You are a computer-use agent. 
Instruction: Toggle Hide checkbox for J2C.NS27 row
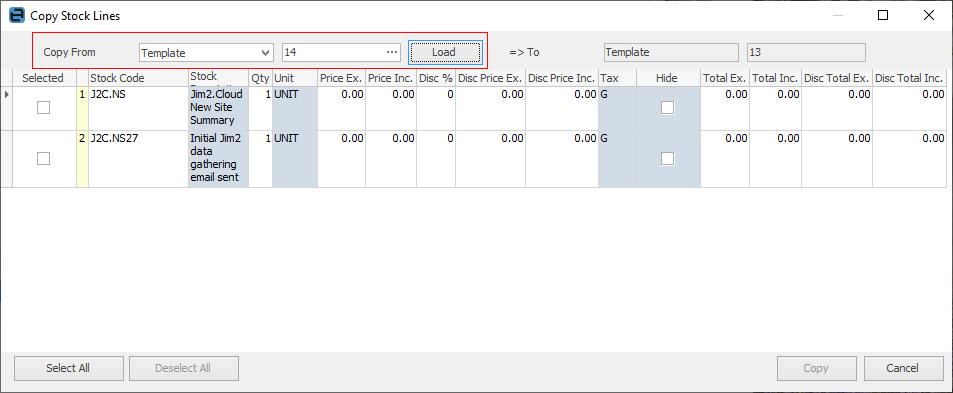667,159
